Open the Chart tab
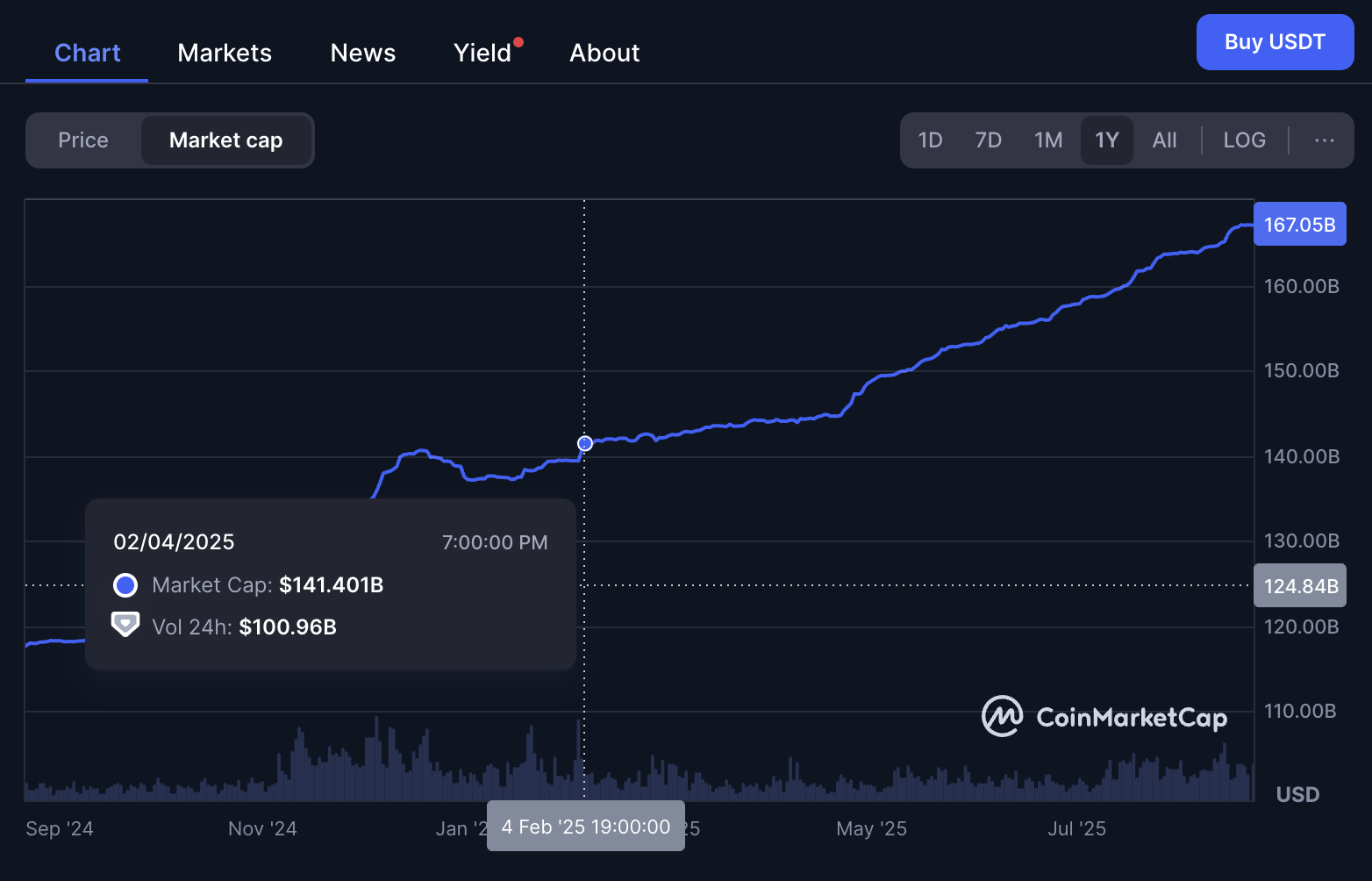 (x=87, y=53)
